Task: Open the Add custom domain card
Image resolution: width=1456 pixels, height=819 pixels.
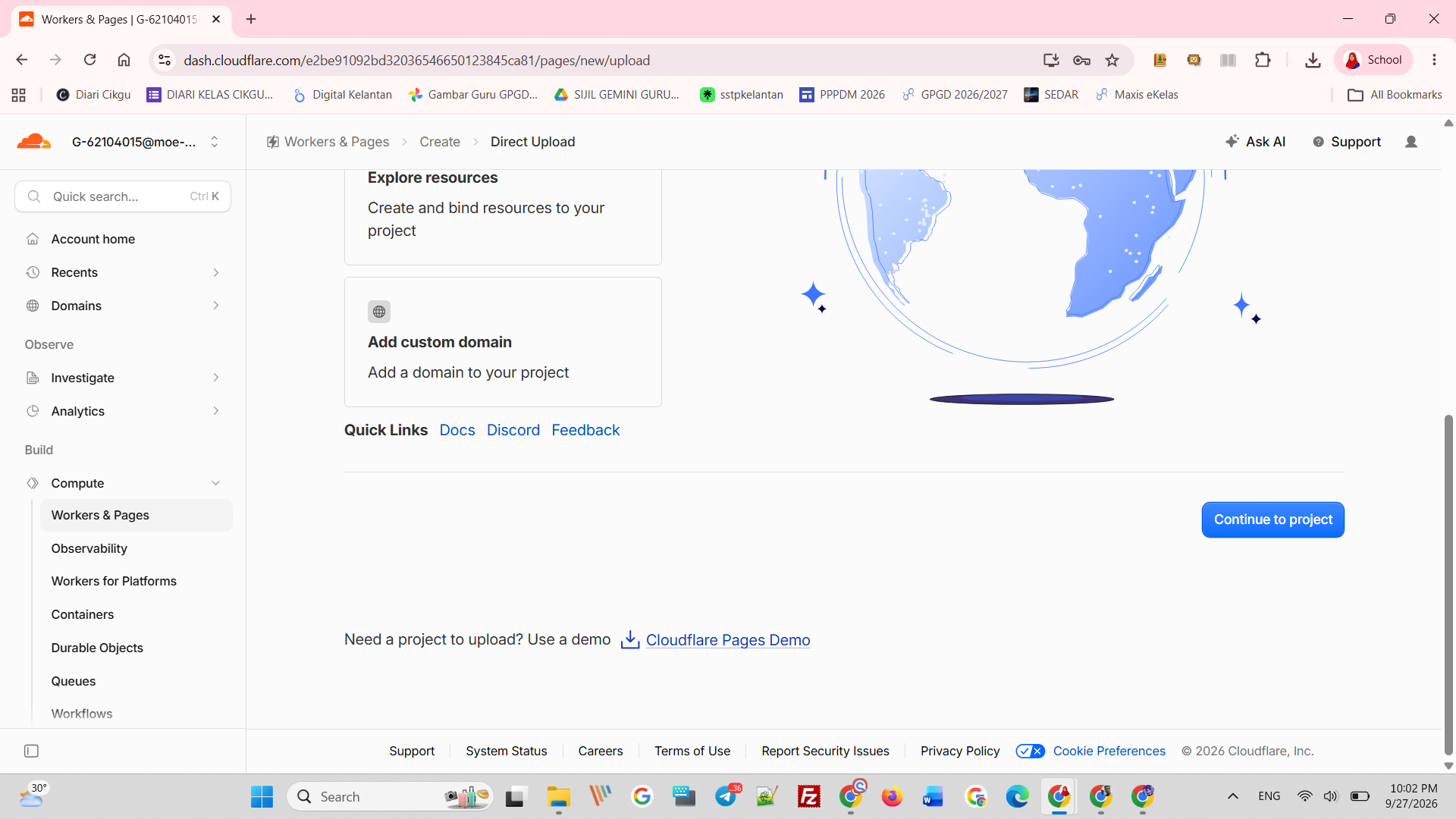Action: (x=503, y=342)
